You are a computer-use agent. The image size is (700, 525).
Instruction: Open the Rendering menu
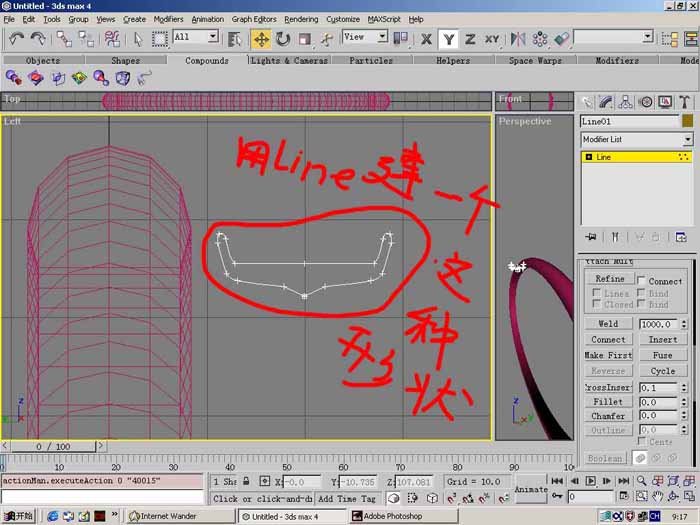click(301, 19)
